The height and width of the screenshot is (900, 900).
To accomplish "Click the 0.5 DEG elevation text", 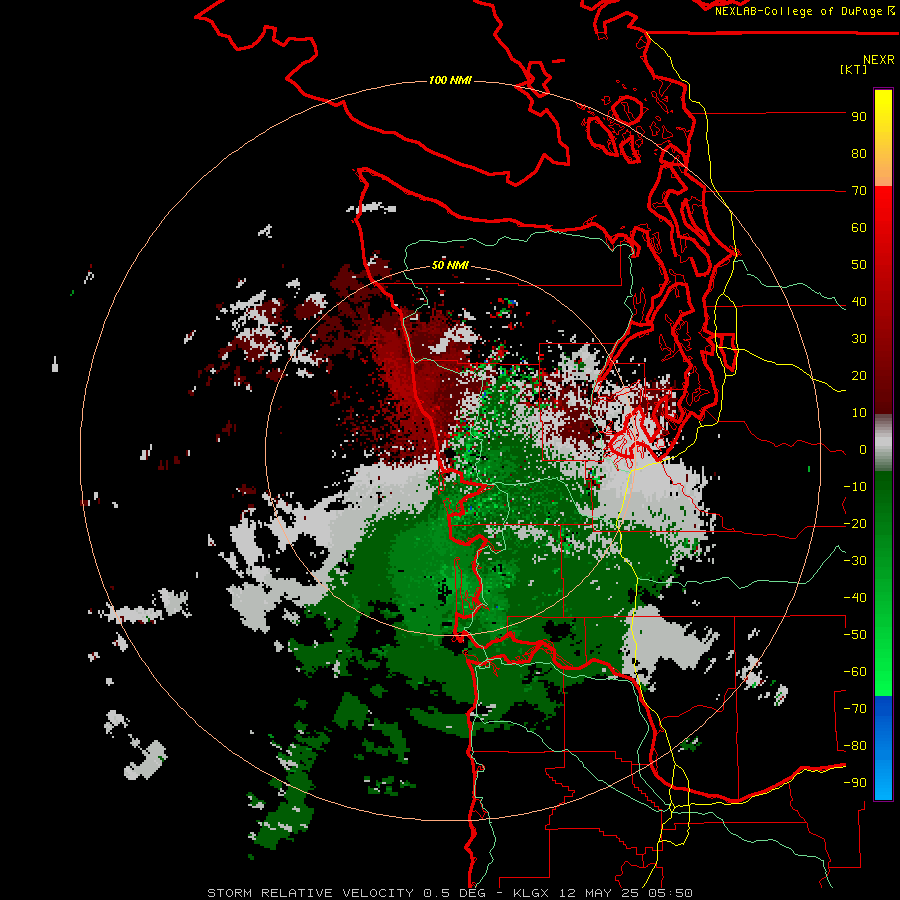I will pos(455,893).
